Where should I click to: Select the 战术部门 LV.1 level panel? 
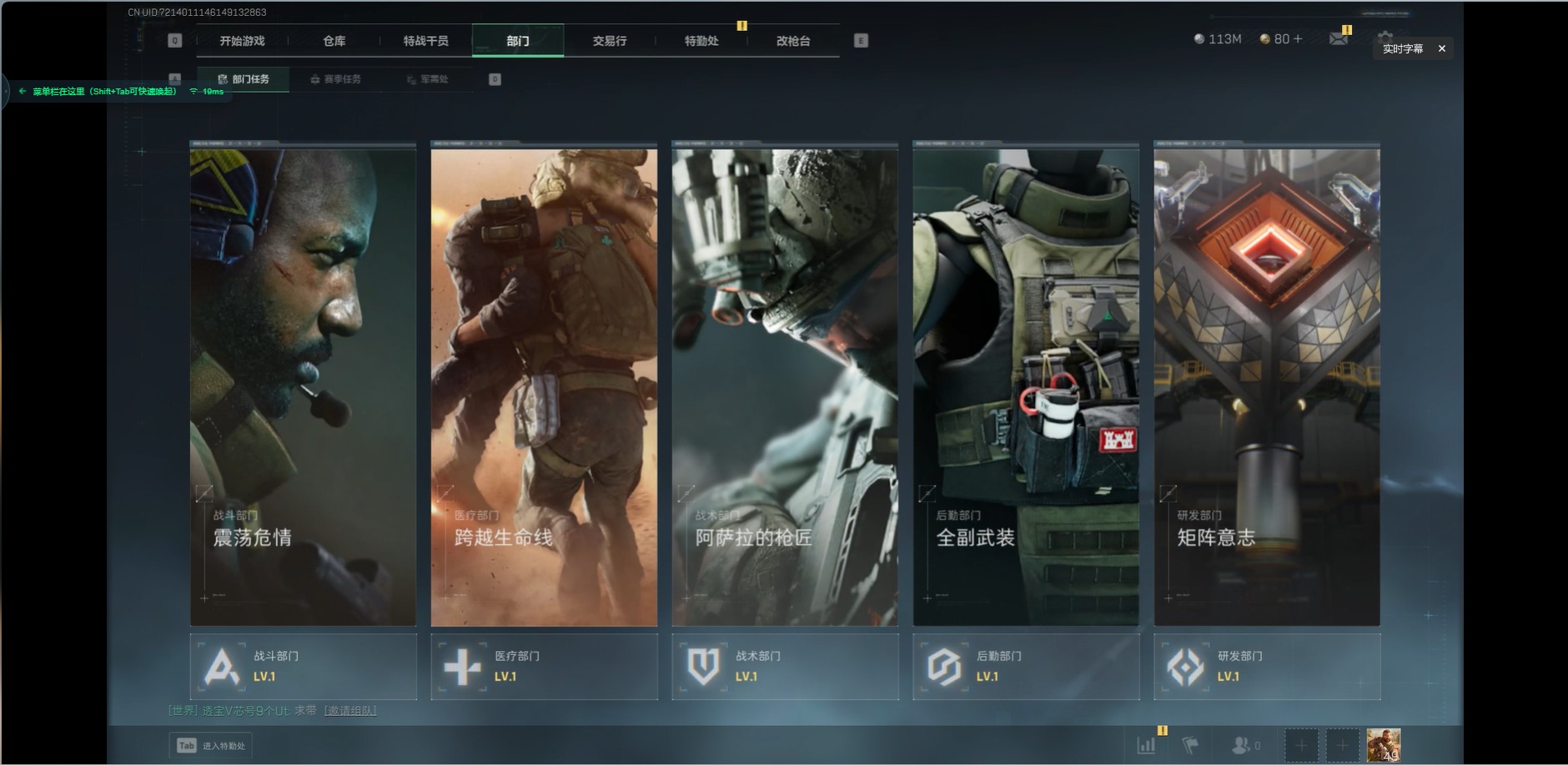point(786,667)
